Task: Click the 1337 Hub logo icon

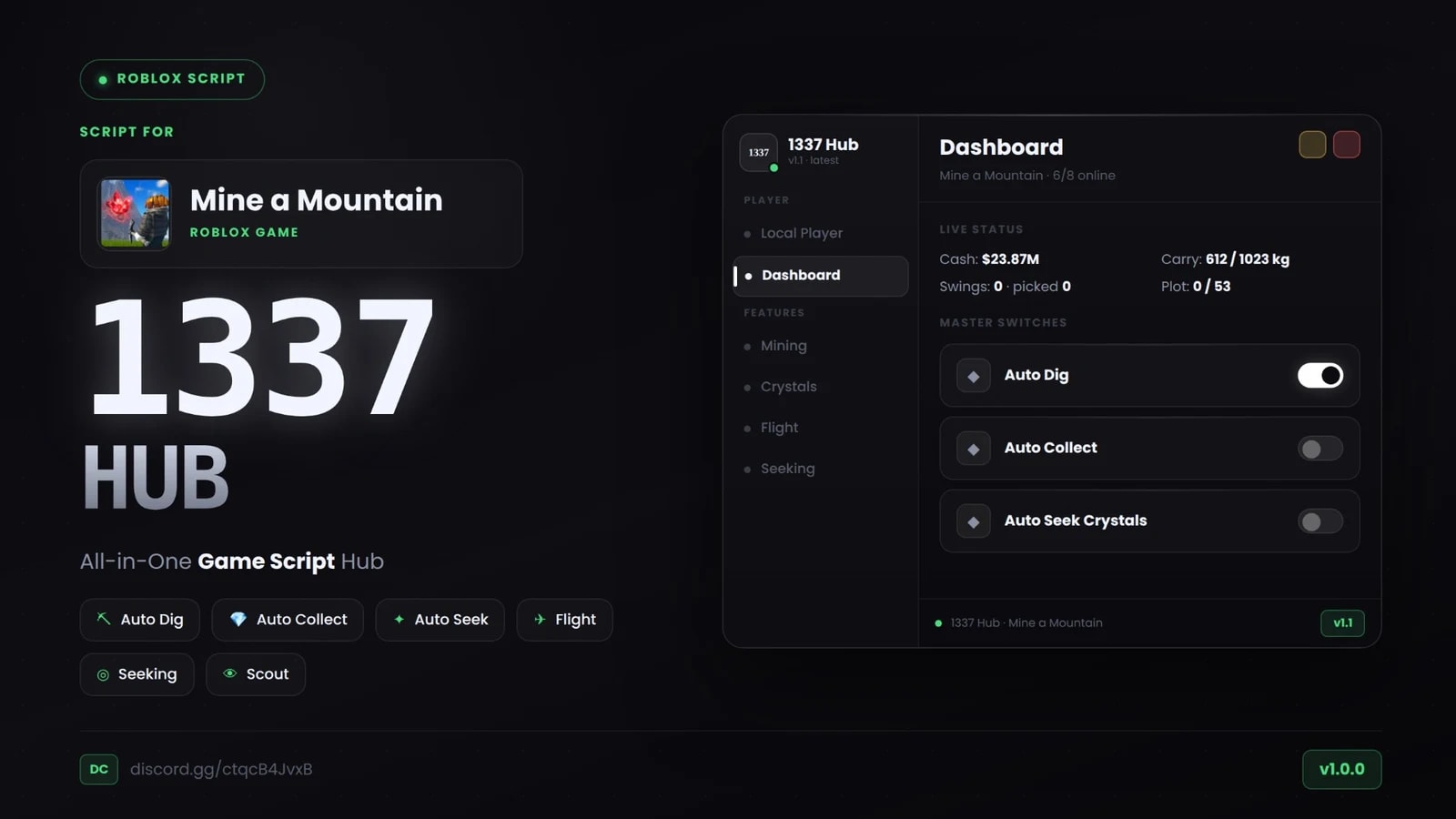Action: pyautogui.click(x=758, y=152)
